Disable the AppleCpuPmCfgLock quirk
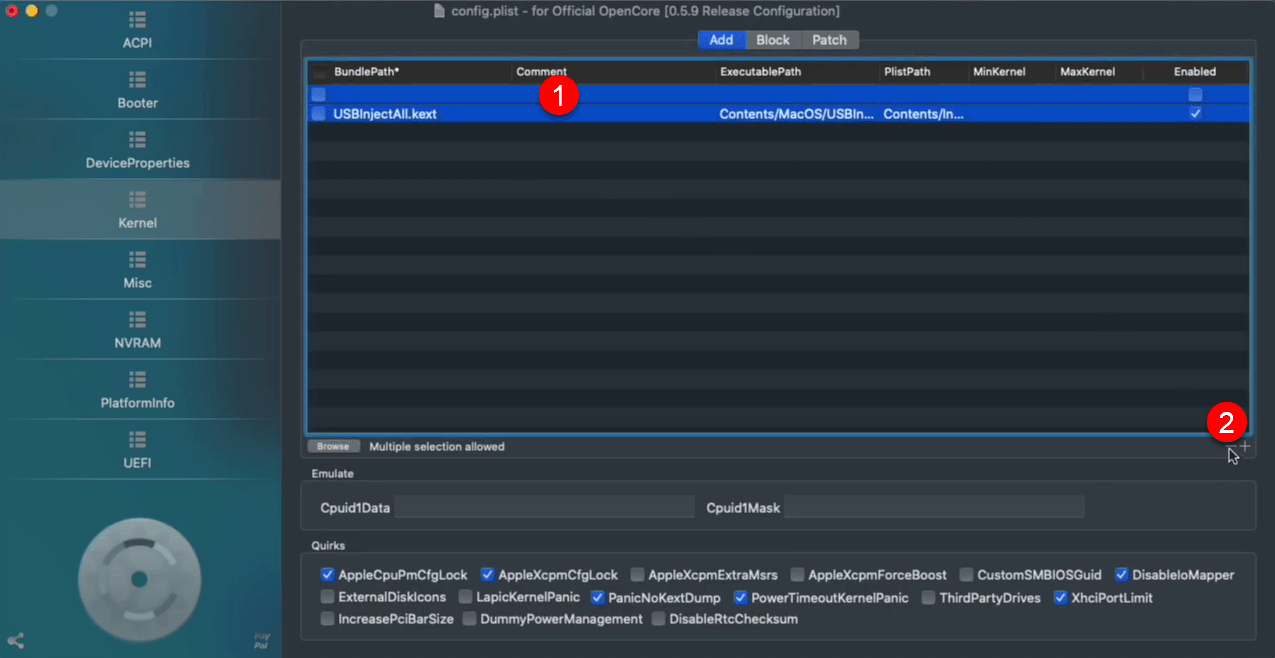This screenshot has height=658, width=1275. click(327, 575)
